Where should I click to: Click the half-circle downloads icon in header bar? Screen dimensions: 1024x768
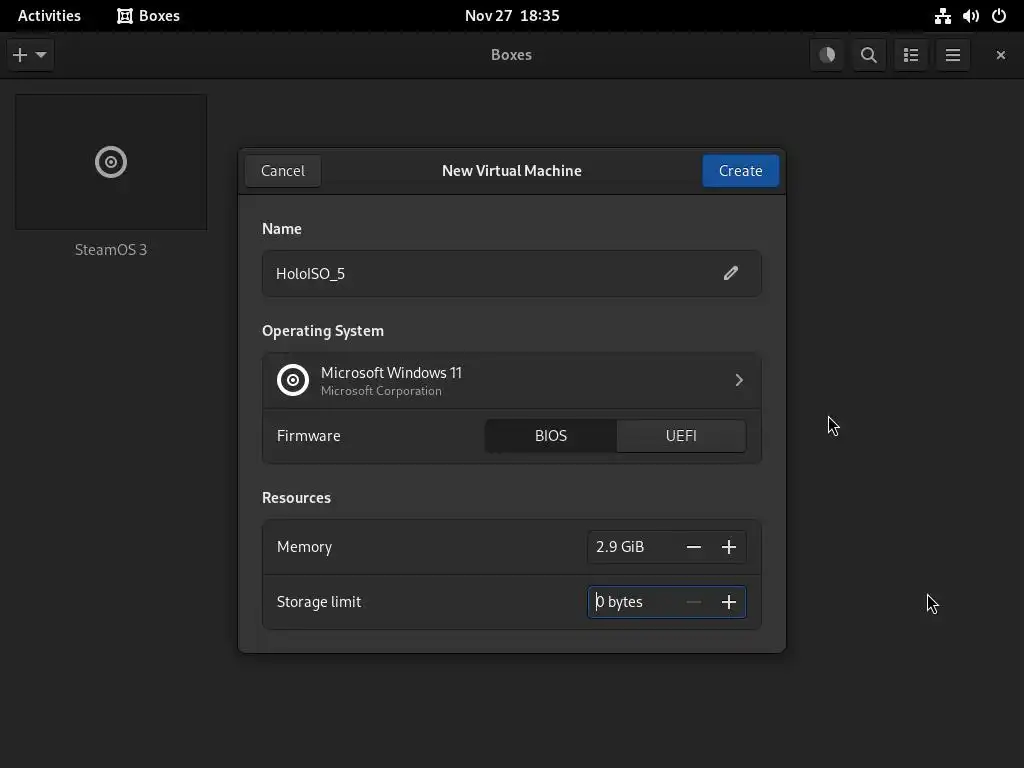pyautogui.click(x=827, y=55)
